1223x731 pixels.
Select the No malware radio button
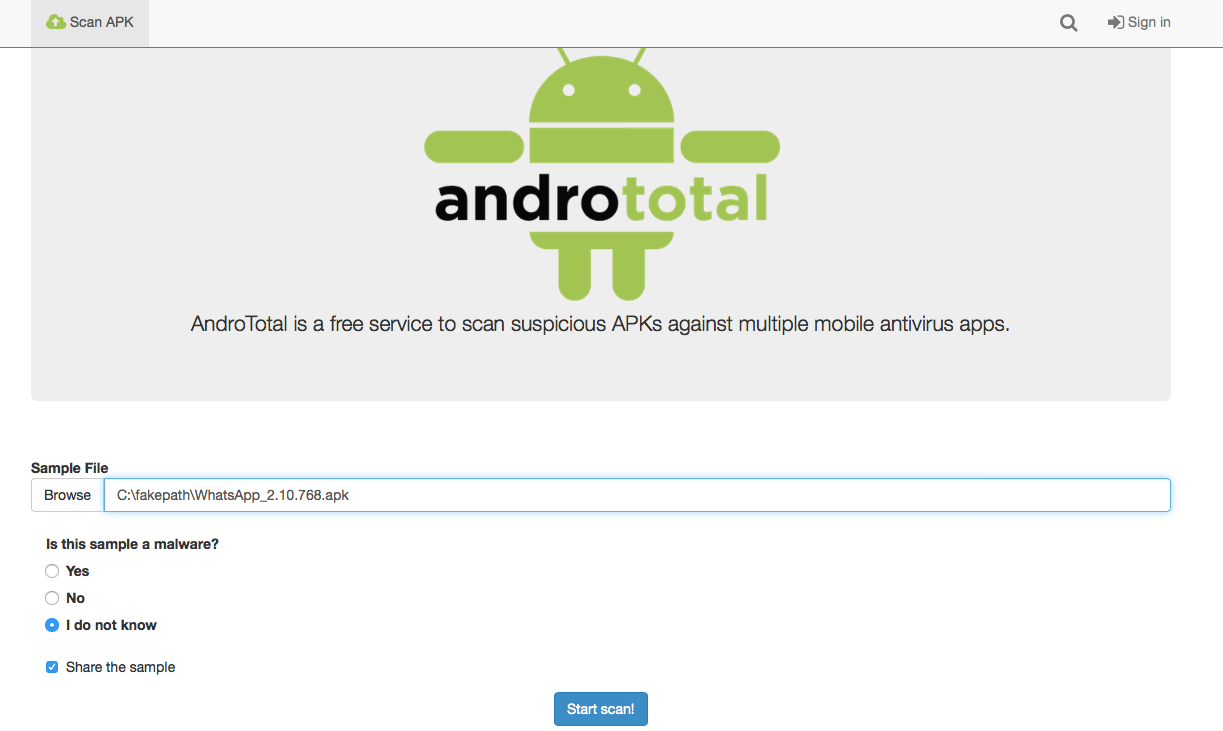click(52, 598)
